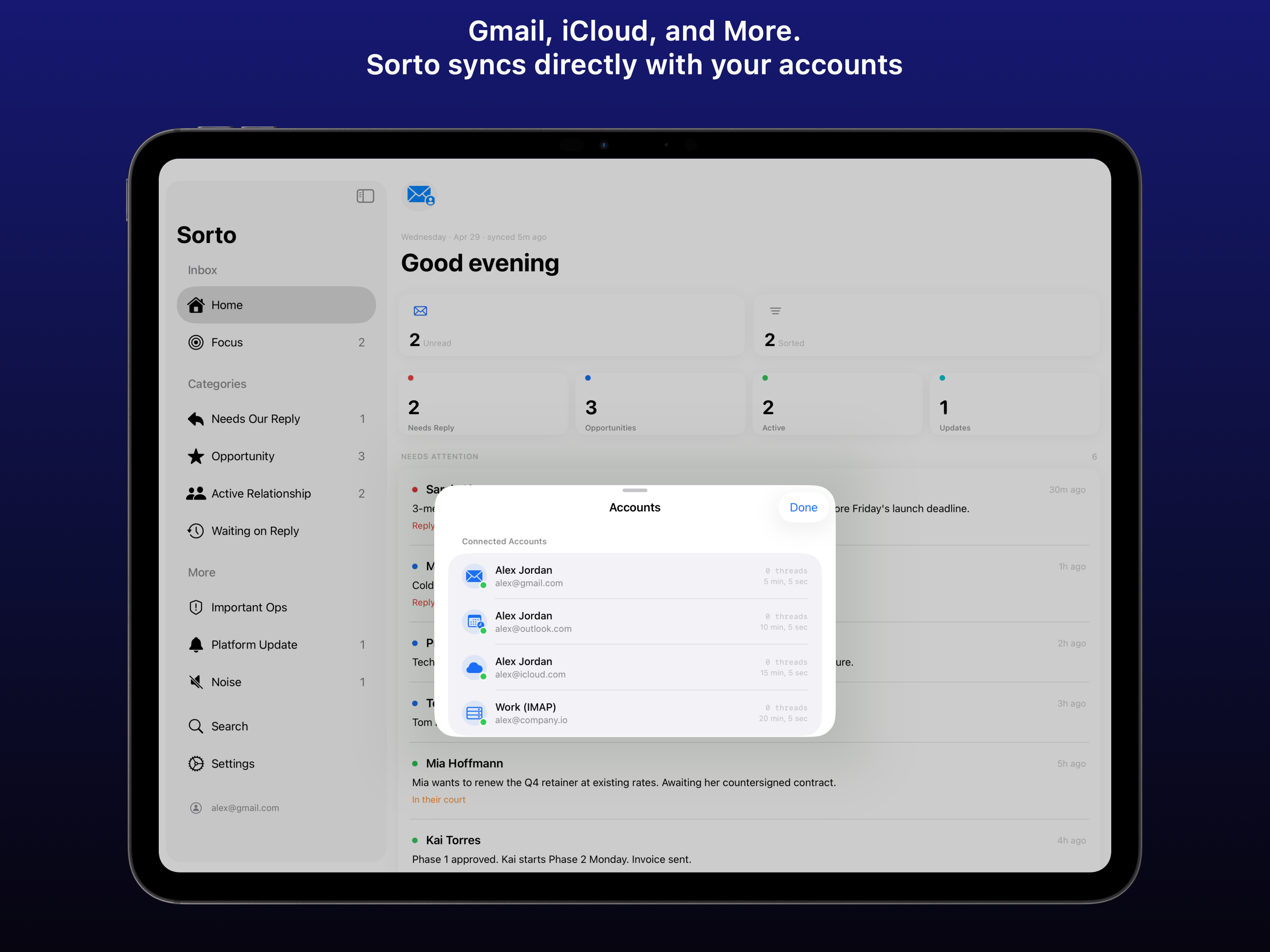
Task: Click alex@gmail.com at the sidebar bottom
Action: pyautogui.click(x=245, y=807)
